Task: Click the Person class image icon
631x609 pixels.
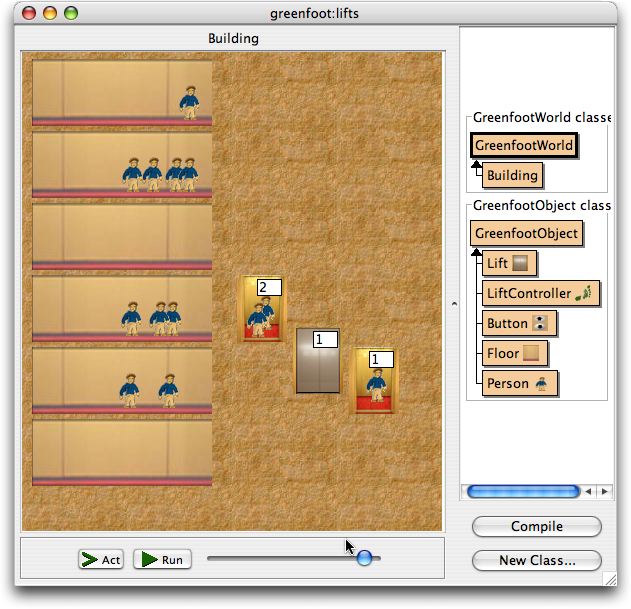Action: (x=541, y=384)
